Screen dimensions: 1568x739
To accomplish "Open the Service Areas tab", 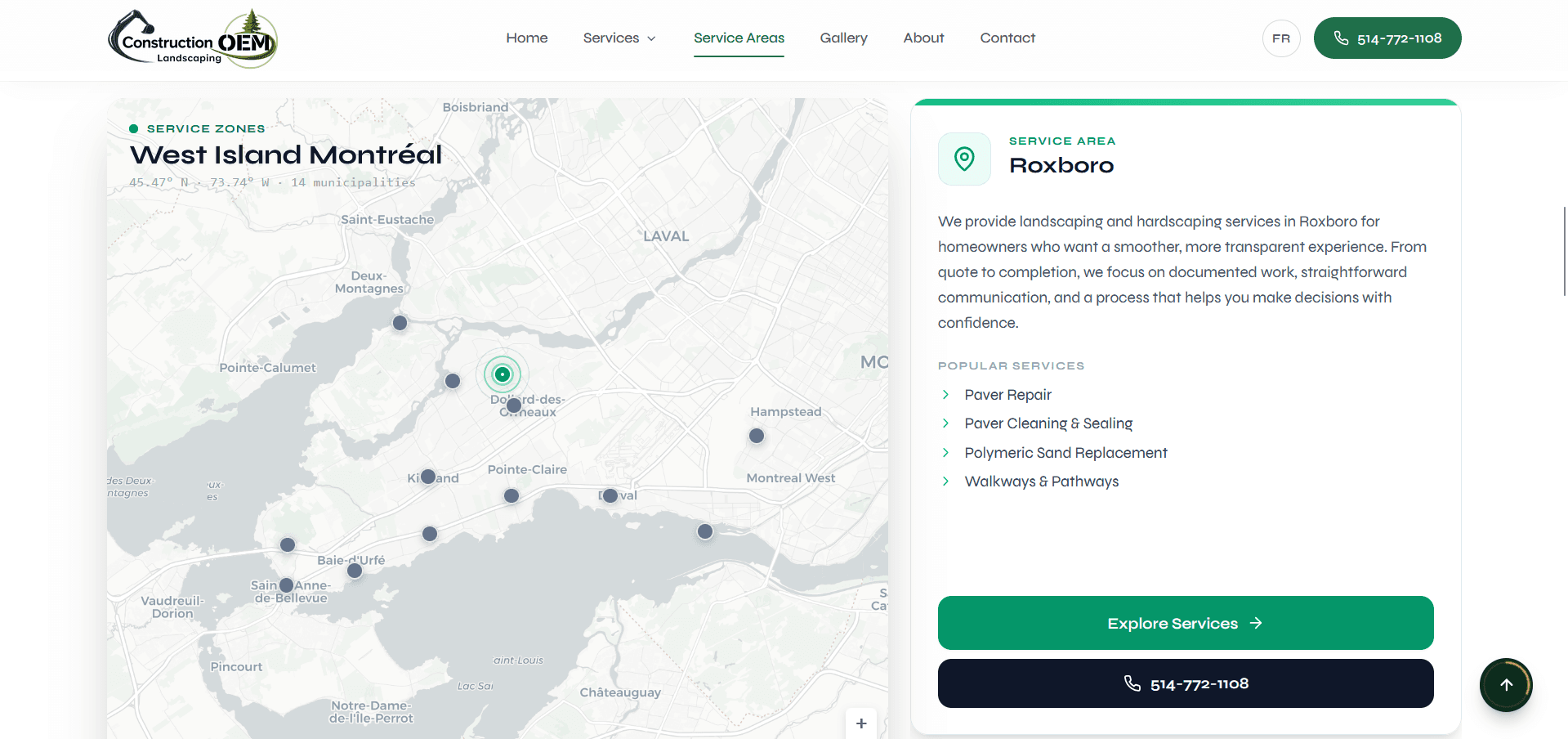I will 739,38.
